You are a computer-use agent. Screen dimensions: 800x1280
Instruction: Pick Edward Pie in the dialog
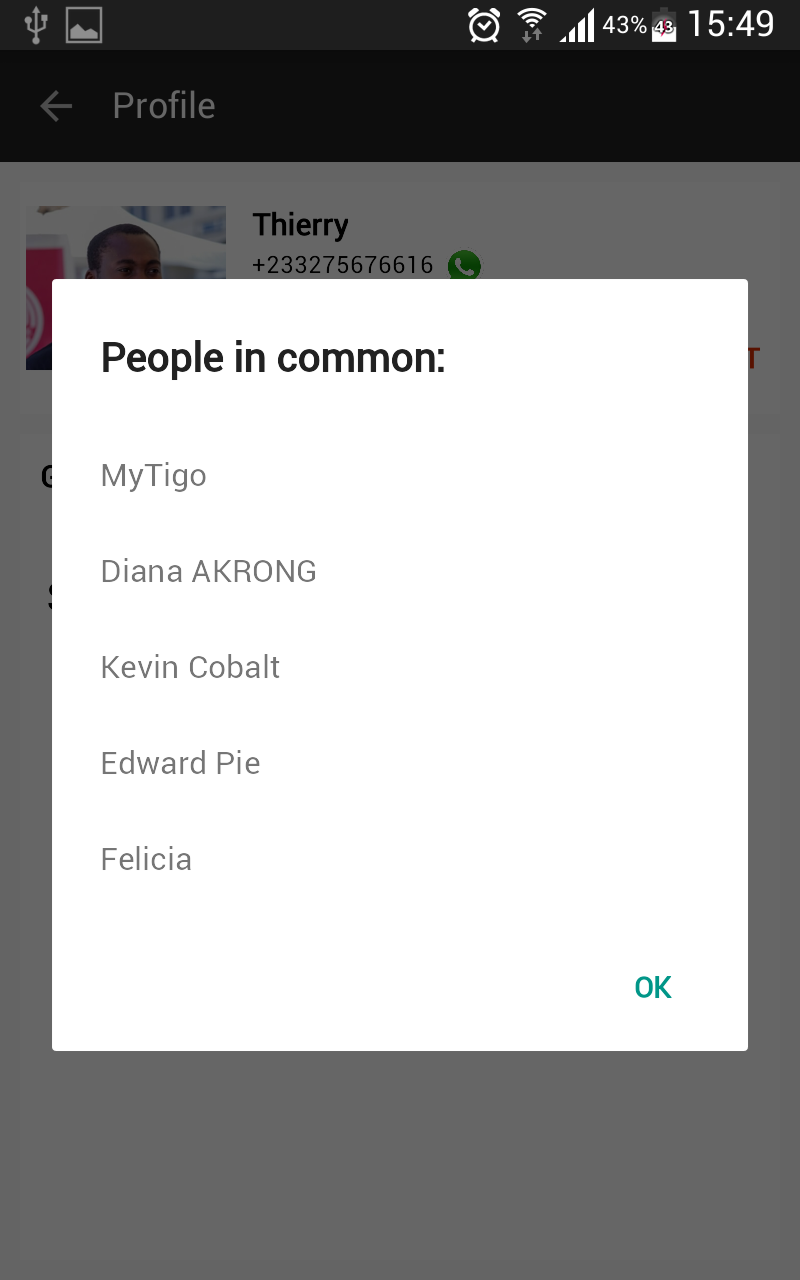(181, 763)
